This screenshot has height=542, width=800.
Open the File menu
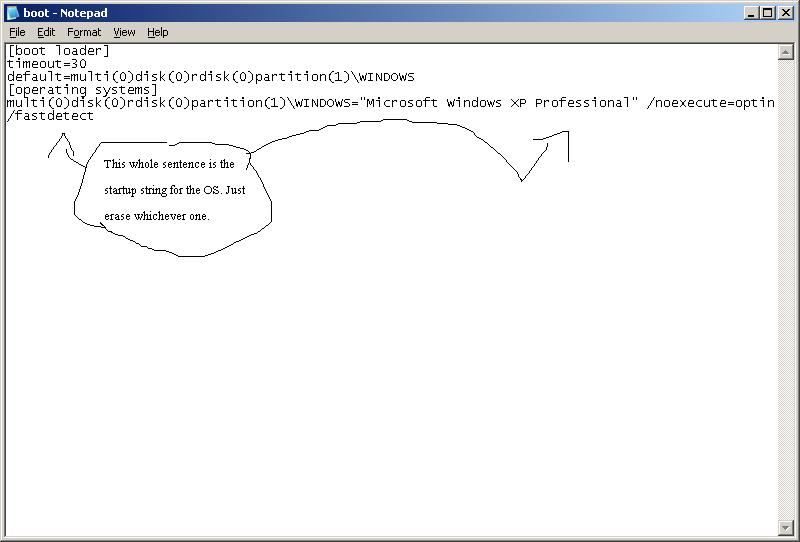pyautogui.click(x=17, y=32)
